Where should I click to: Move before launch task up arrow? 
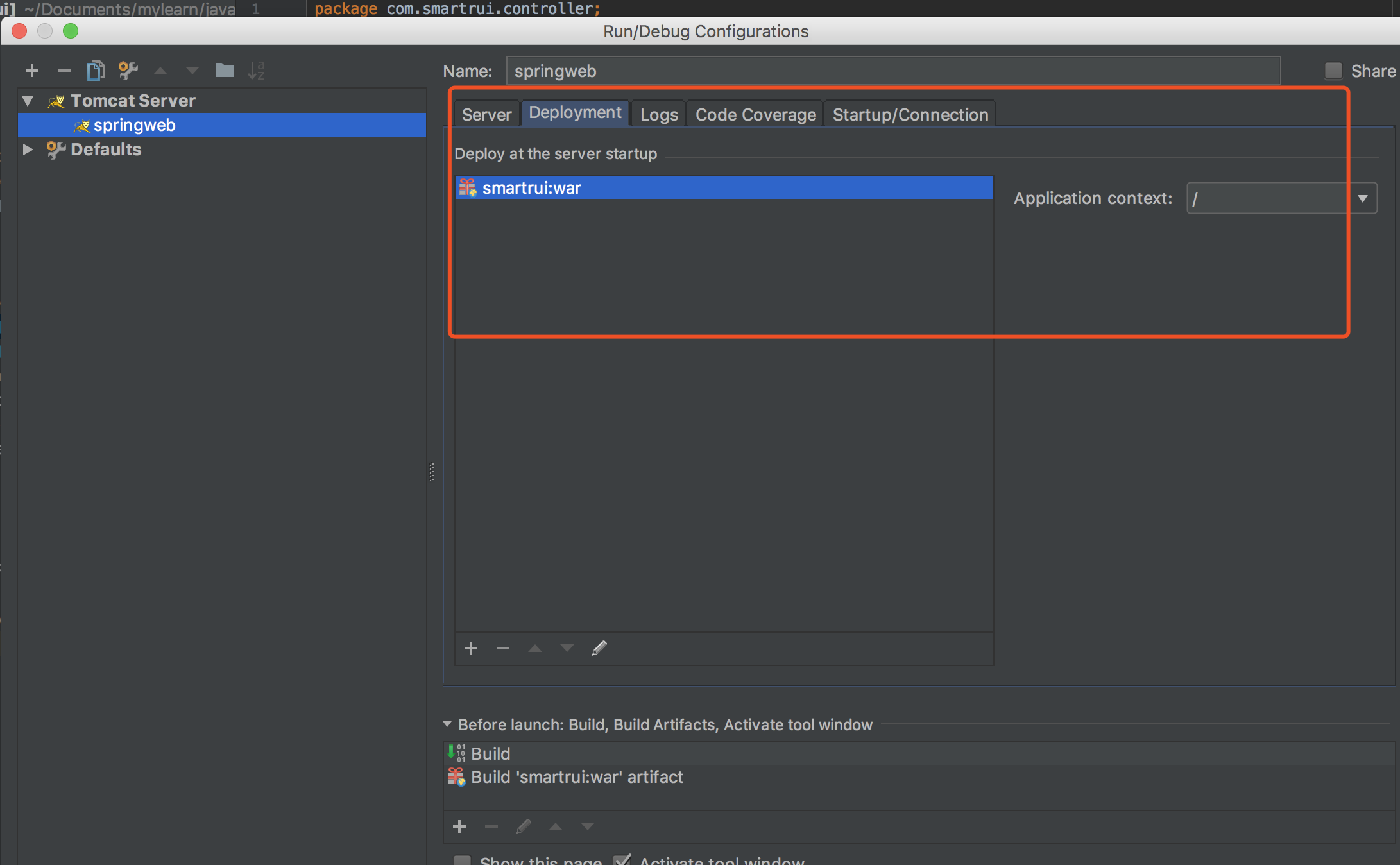[556, 826]
